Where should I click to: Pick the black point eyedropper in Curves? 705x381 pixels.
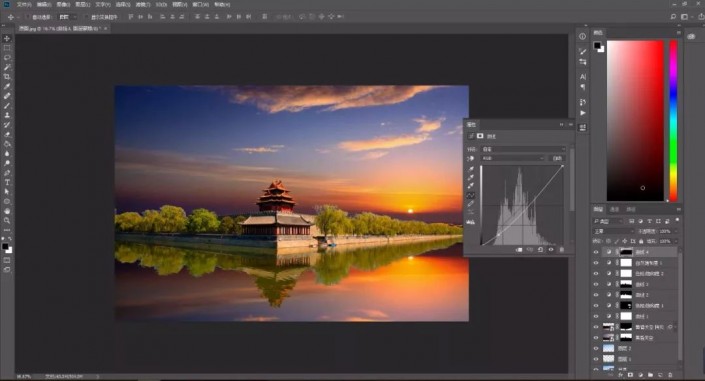[471, 169]
